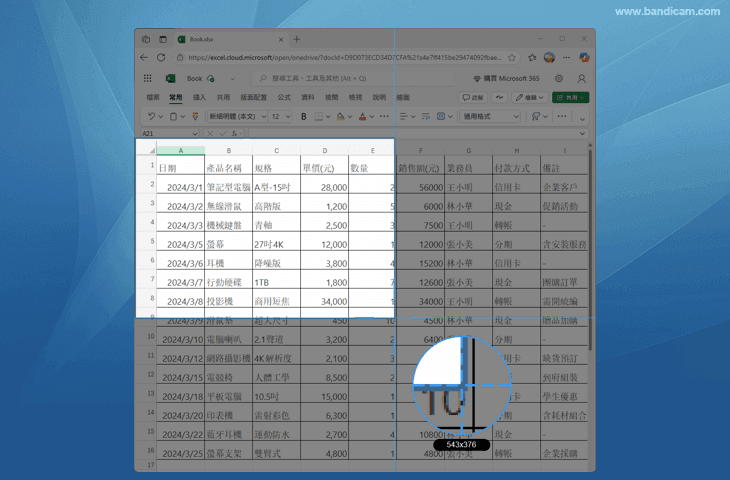Image resolution: width=730 pixels, height=480 pixels.
Task: Expand the Paste options dropdown arrow
Action: point(182,117)
